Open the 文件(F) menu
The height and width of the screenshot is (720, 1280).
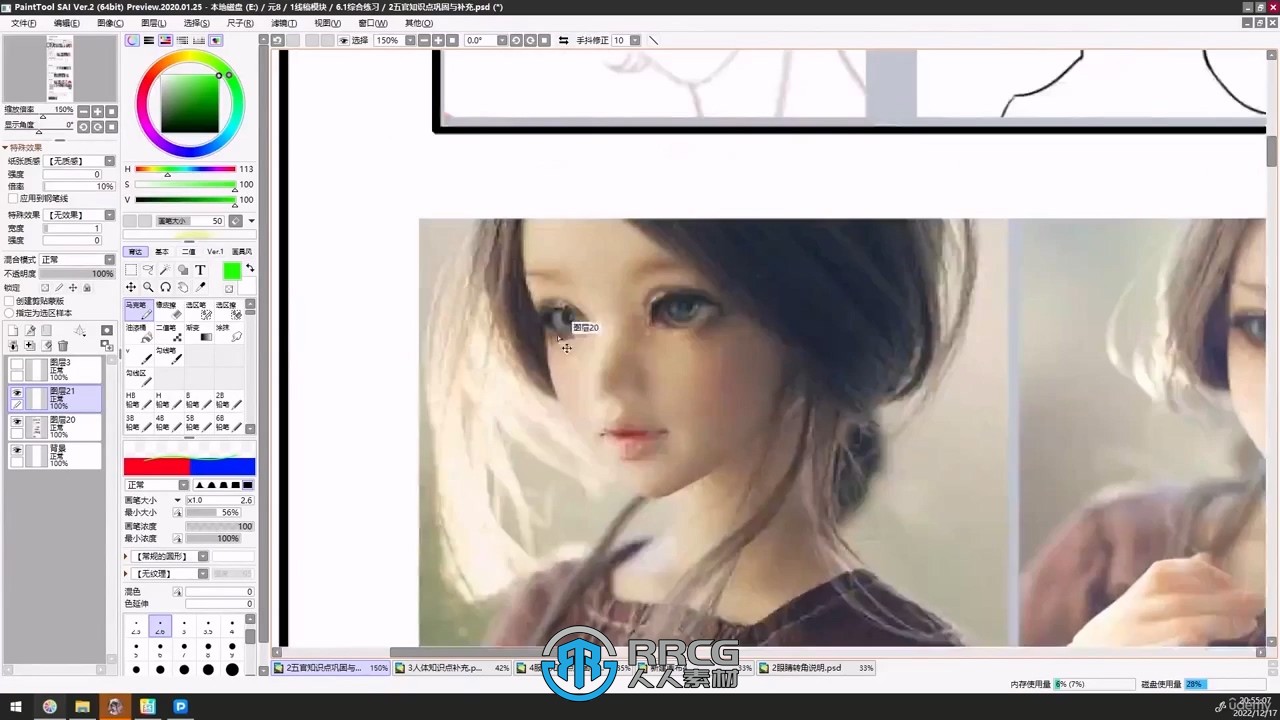[x=23, y=23]
